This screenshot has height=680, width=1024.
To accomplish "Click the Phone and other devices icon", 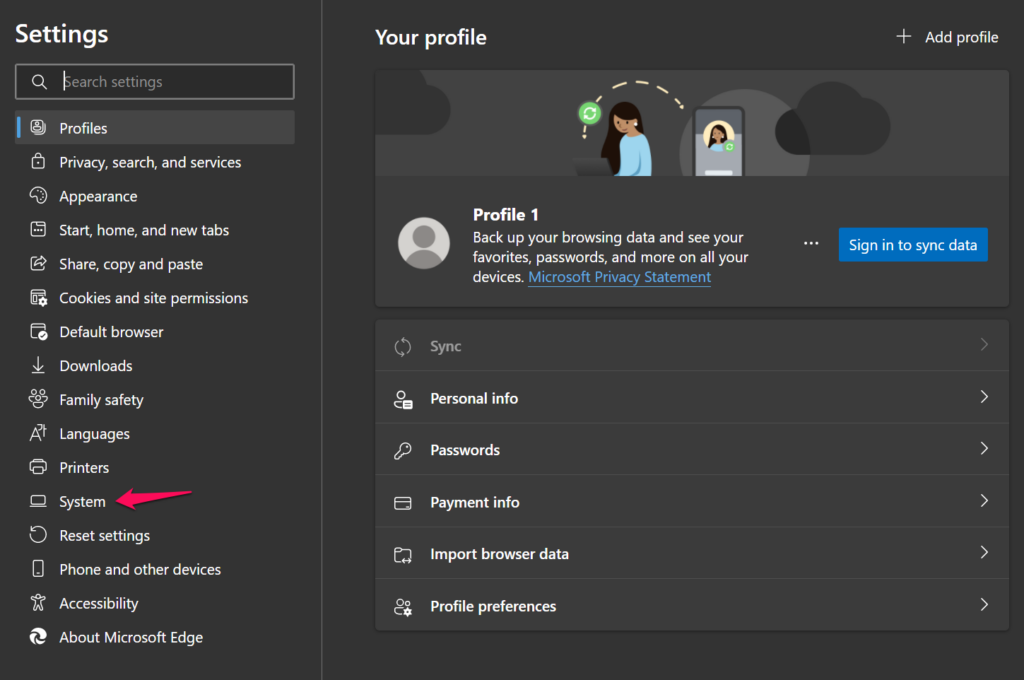I will (39, 569).
